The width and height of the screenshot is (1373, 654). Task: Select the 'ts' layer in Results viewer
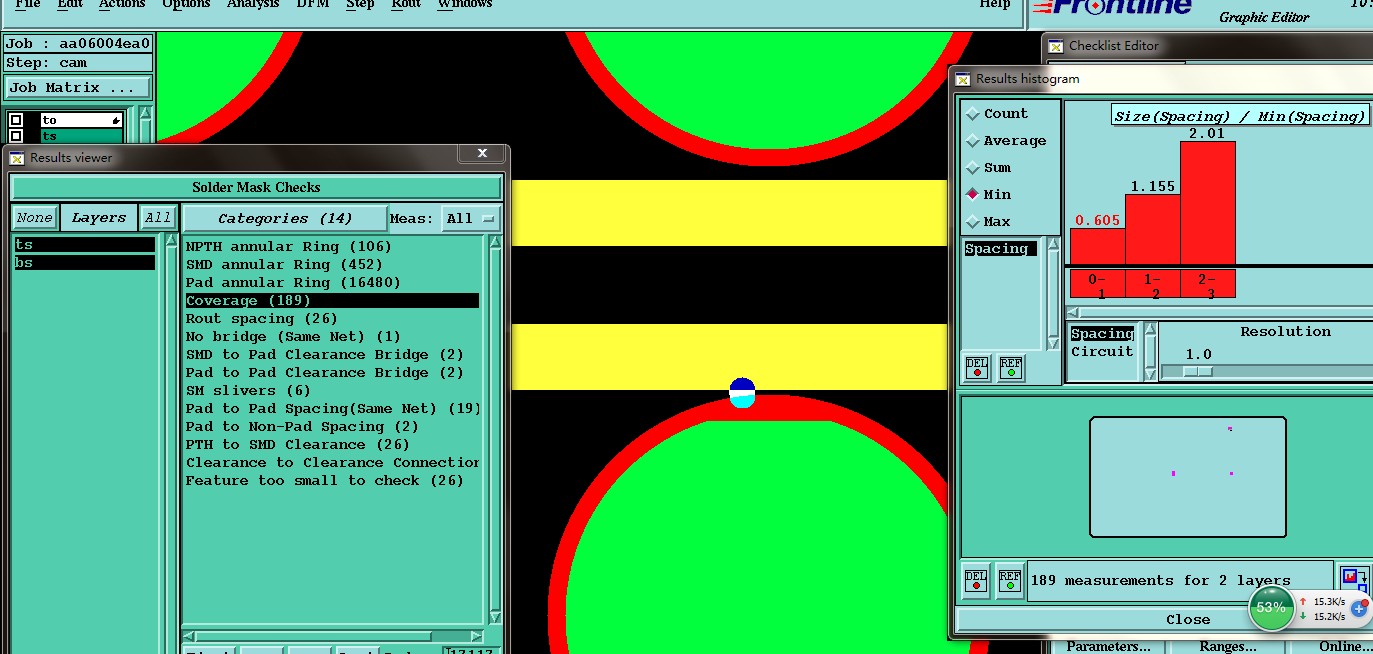[x=85, y=244]
